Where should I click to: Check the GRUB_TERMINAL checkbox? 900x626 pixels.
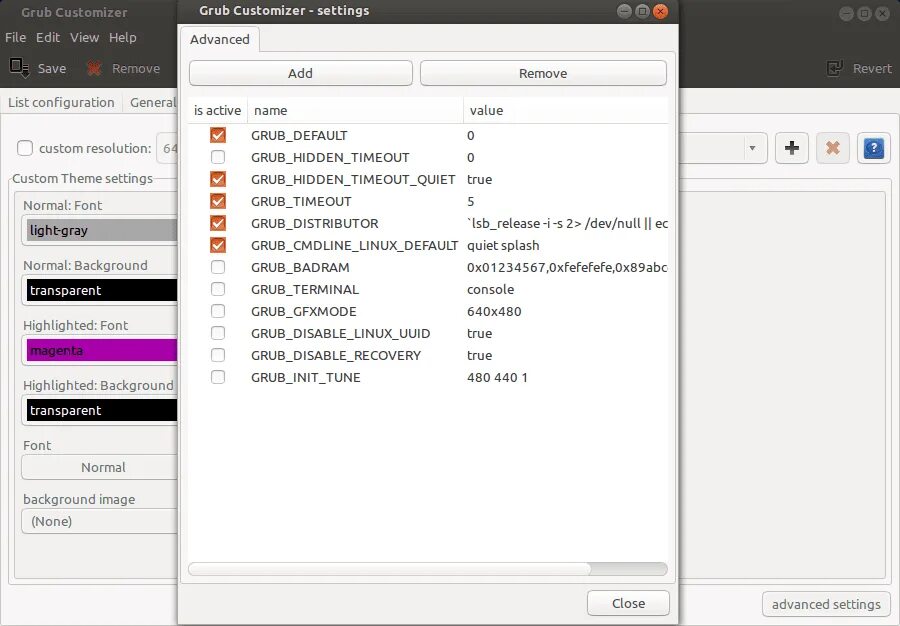click(218, 289)
